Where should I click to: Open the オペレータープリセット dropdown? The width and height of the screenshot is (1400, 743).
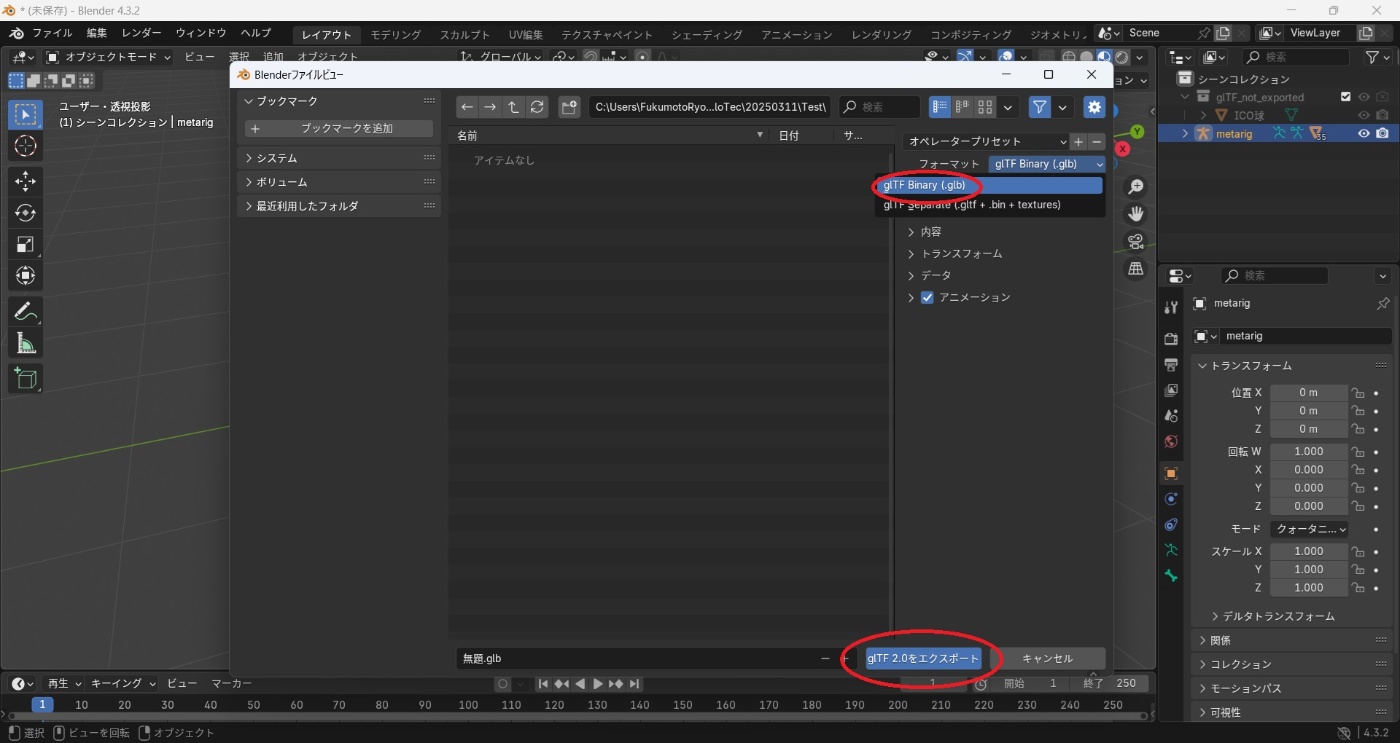pyautogui.click(x=986, y=142)
